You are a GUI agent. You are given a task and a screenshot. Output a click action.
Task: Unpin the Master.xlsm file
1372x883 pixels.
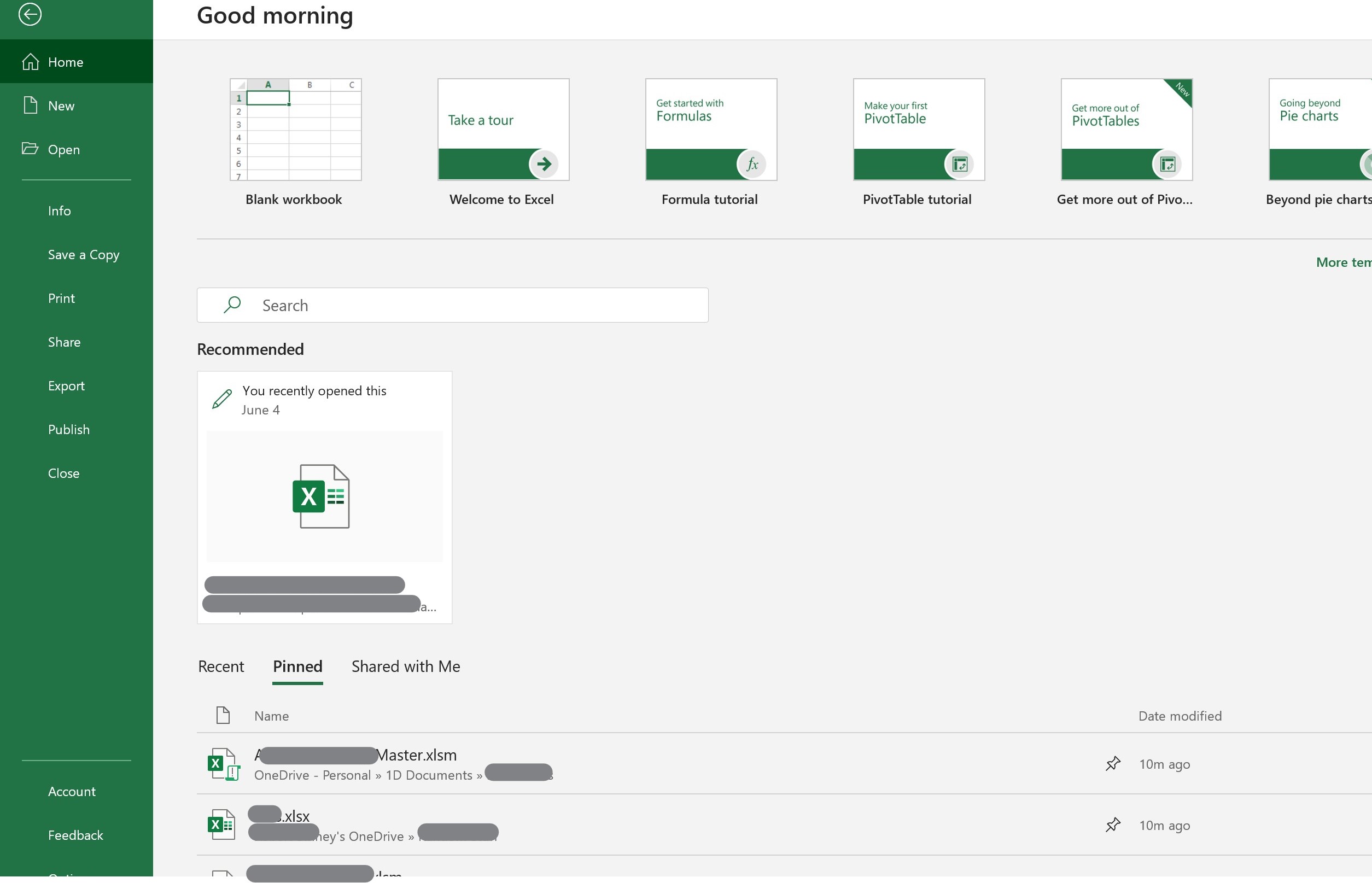[1112, 764]
